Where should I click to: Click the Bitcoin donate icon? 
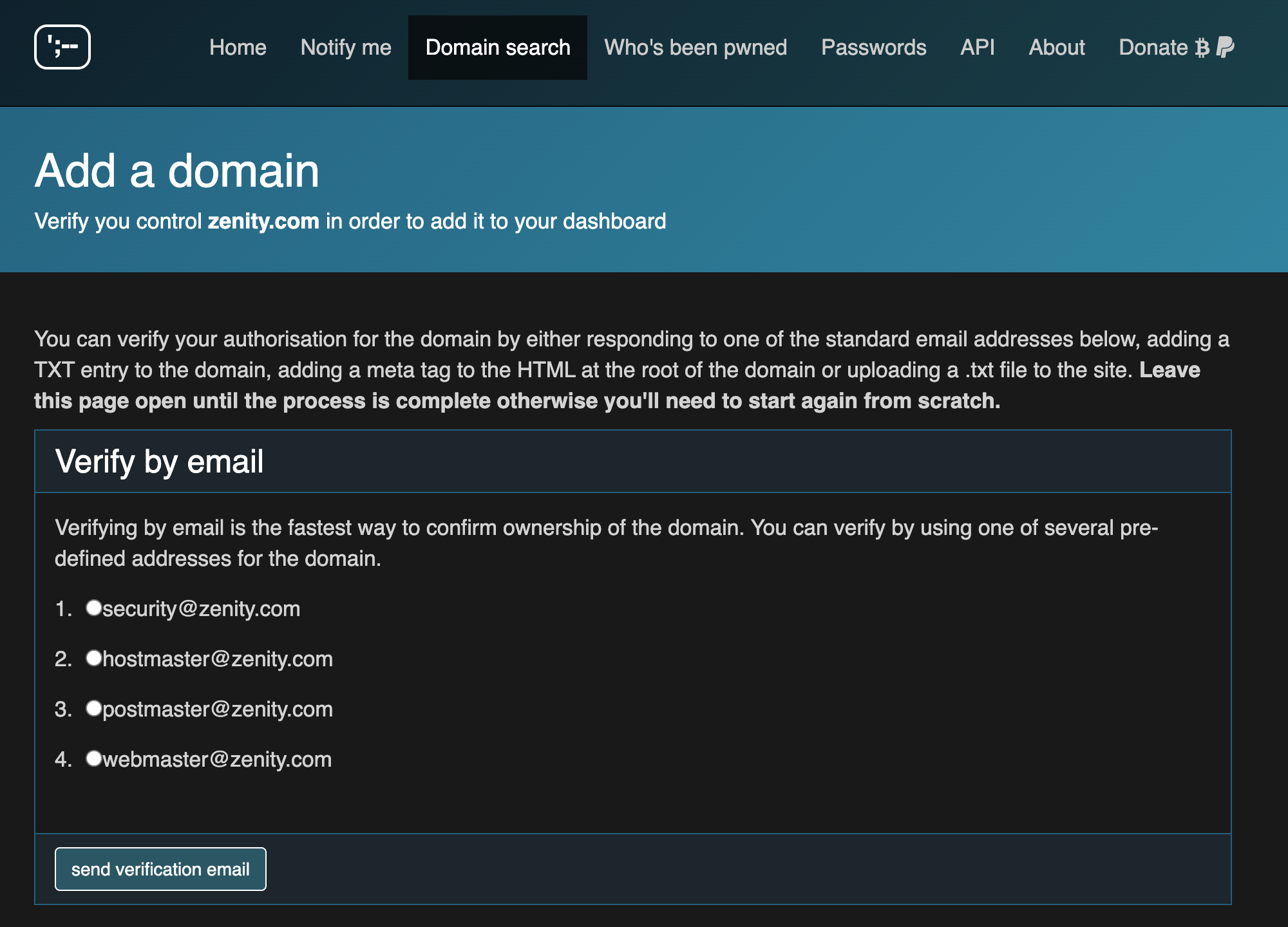(x=1202, y=48)
